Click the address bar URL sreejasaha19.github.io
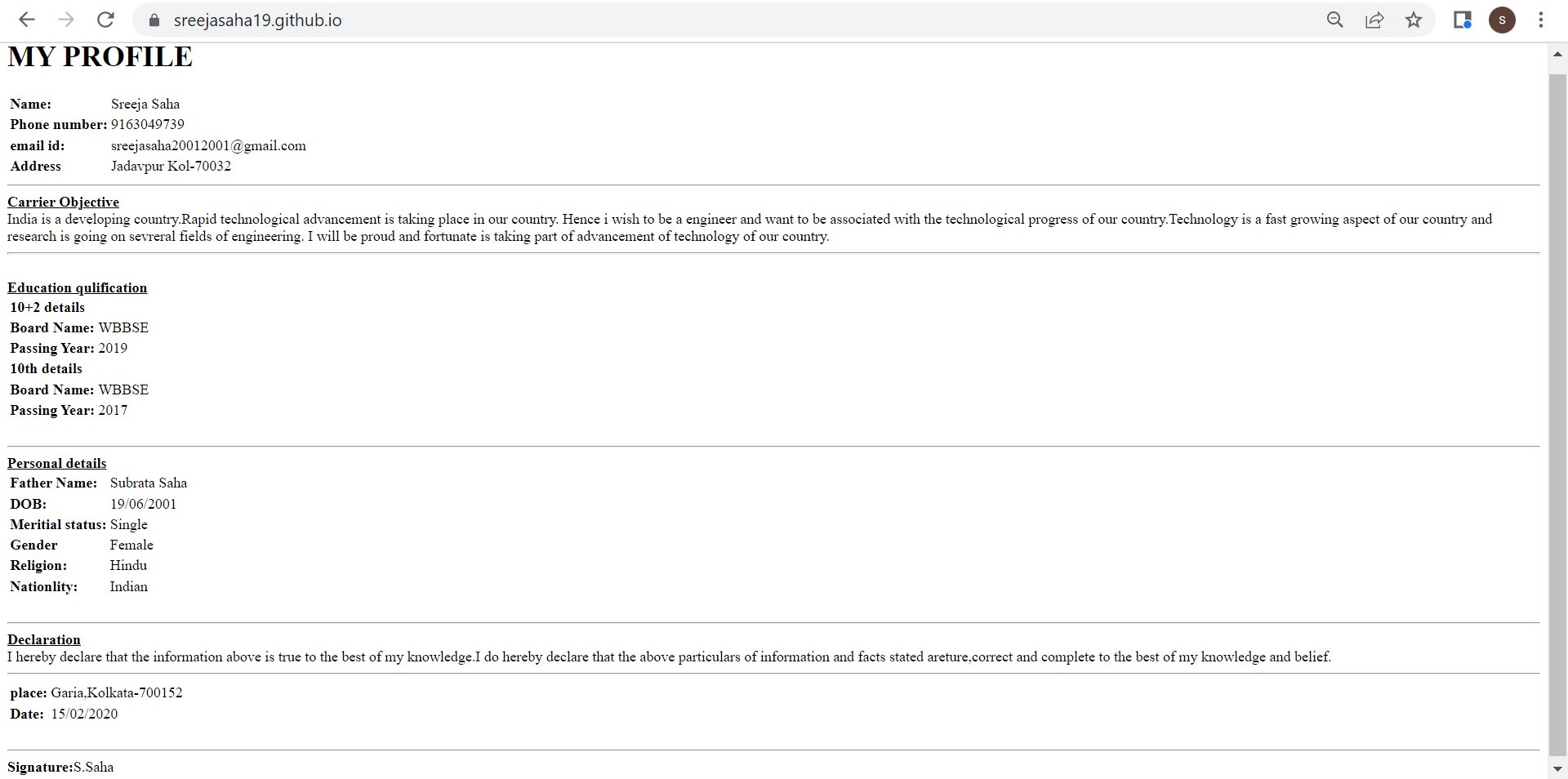Screen dimensions: 1568x779 point(257,20)
